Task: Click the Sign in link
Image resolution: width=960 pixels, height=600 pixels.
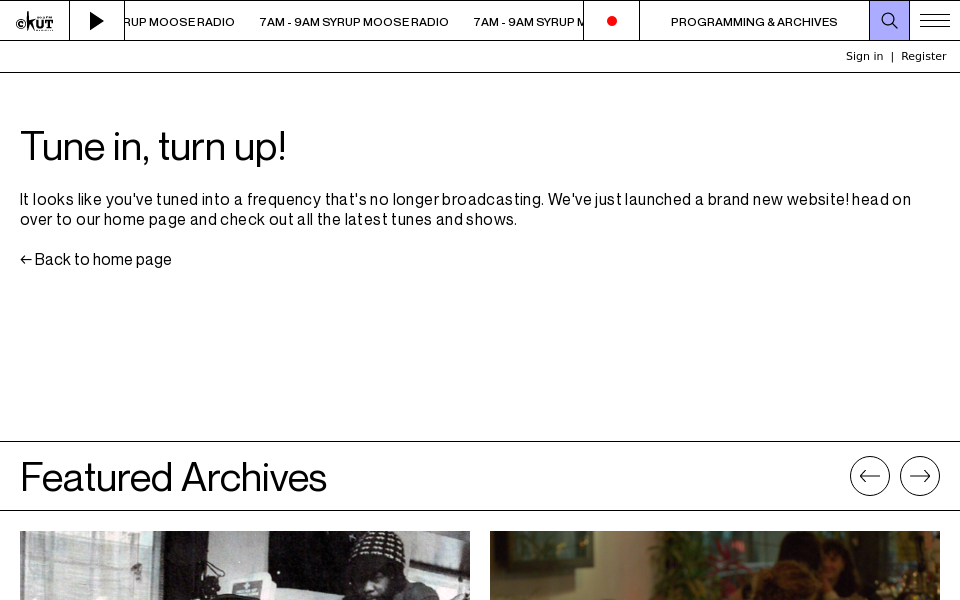Action: coord(864,56)
